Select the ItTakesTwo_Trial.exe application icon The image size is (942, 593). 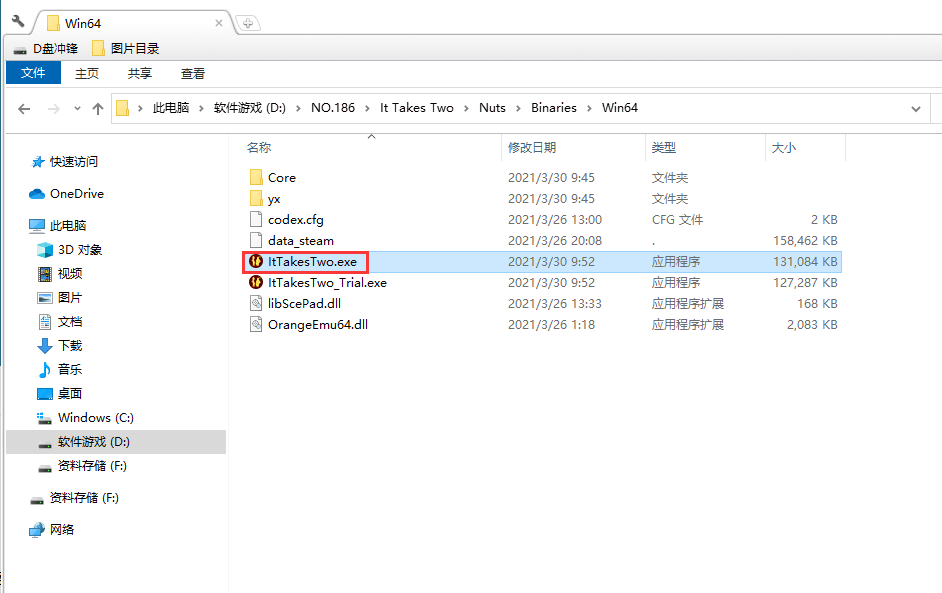coord(256,282)
